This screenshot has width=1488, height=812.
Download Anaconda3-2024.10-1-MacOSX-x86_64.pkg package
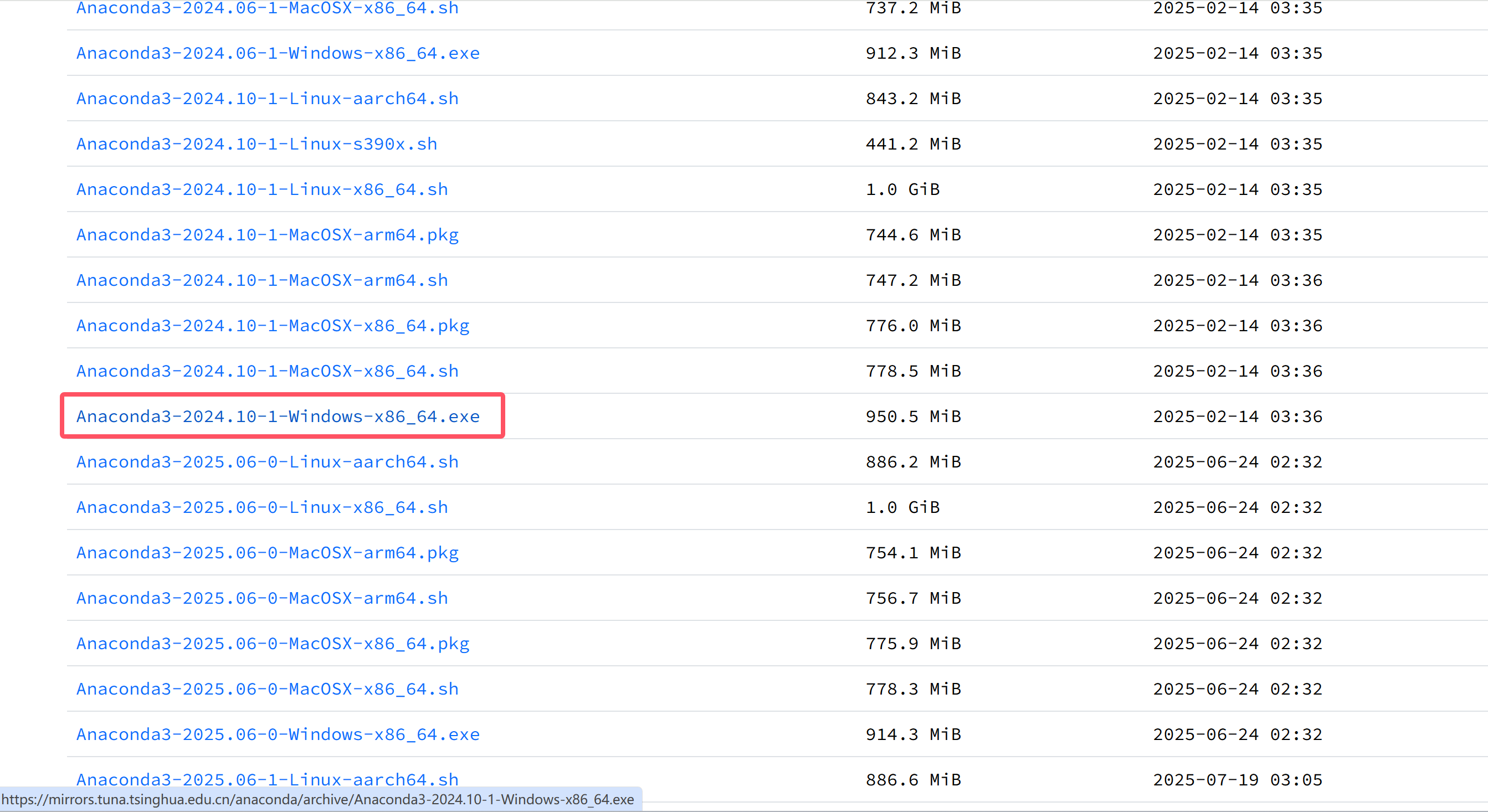(x=272, y=325)
